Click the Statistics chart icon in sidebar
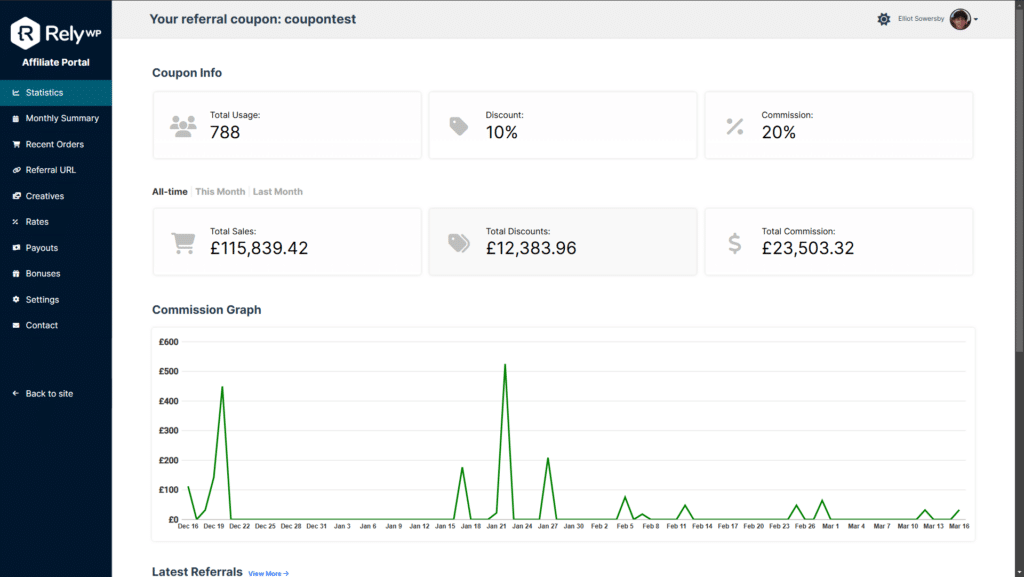This screenshot has width=1024, height=577. coord(16,93)
